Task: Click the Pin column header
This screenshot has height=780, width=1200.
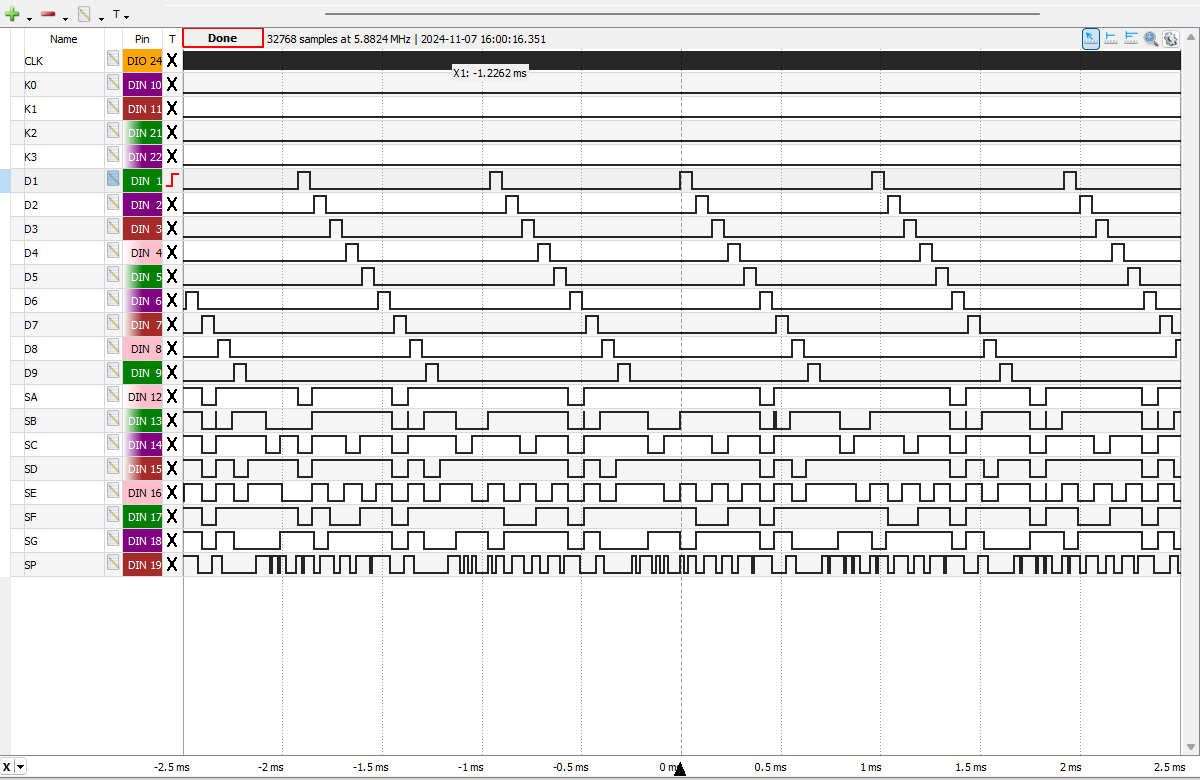Action: [142, 39]
